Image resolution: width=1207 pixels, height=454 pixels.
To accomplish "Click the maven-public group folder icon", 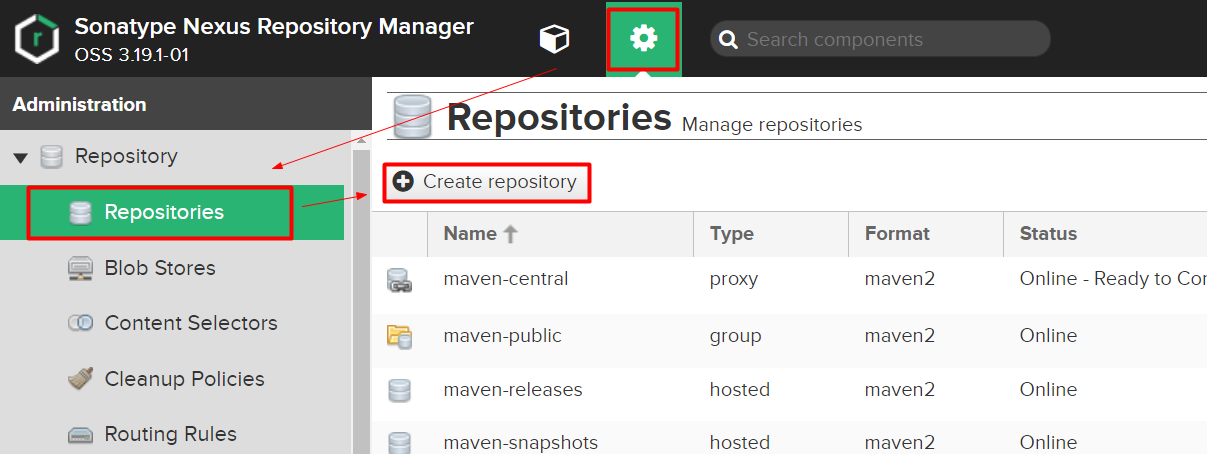I will [x=399, y=336].
